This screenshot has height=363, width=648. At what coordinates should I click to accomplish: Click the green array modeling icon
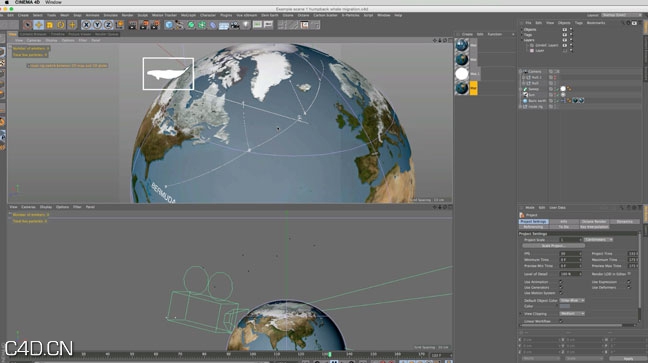pos(202,25)
